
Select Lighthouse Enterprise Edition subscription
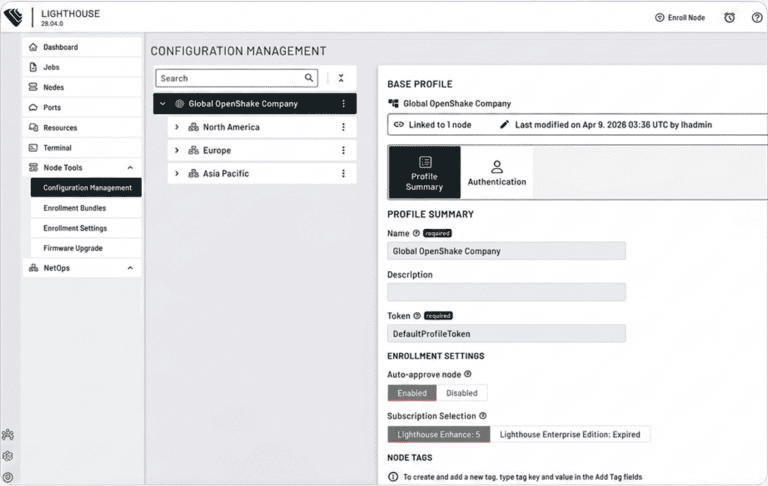570,435
